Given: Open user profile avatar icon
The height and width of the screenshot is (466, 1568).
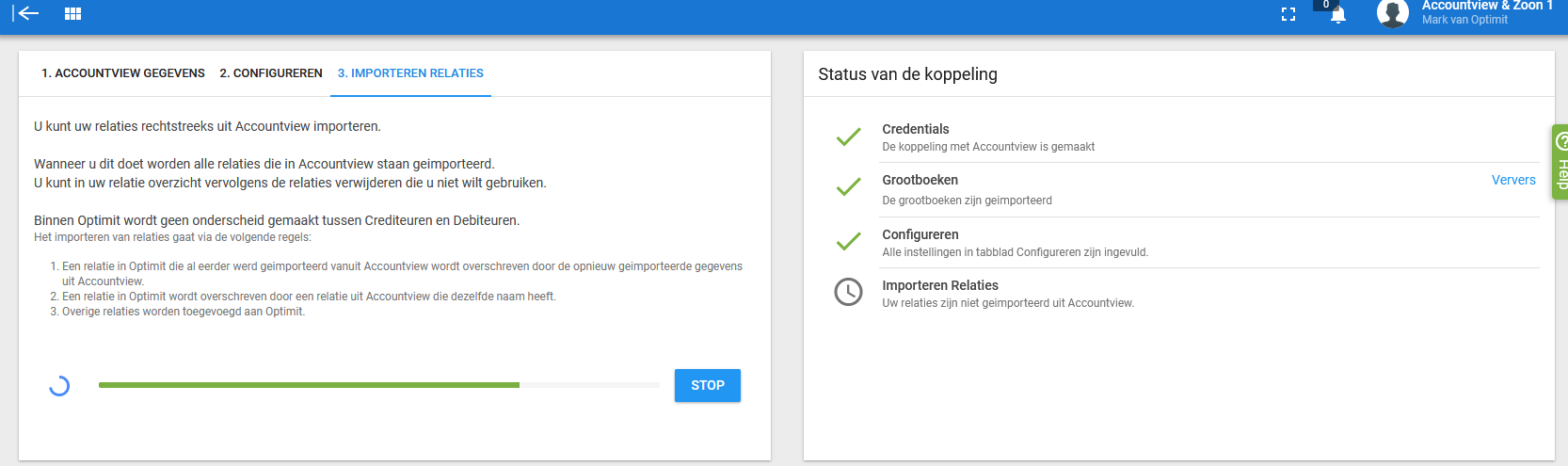Looking at the screenshot, I should tap(1392, 13).
